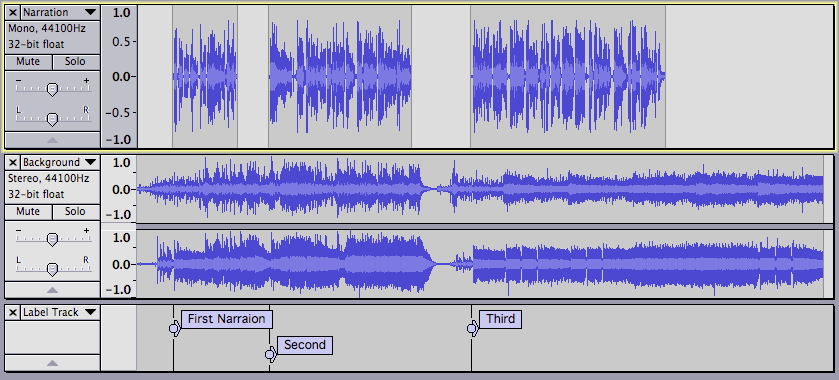Select the Second label

tap(305, 345)
